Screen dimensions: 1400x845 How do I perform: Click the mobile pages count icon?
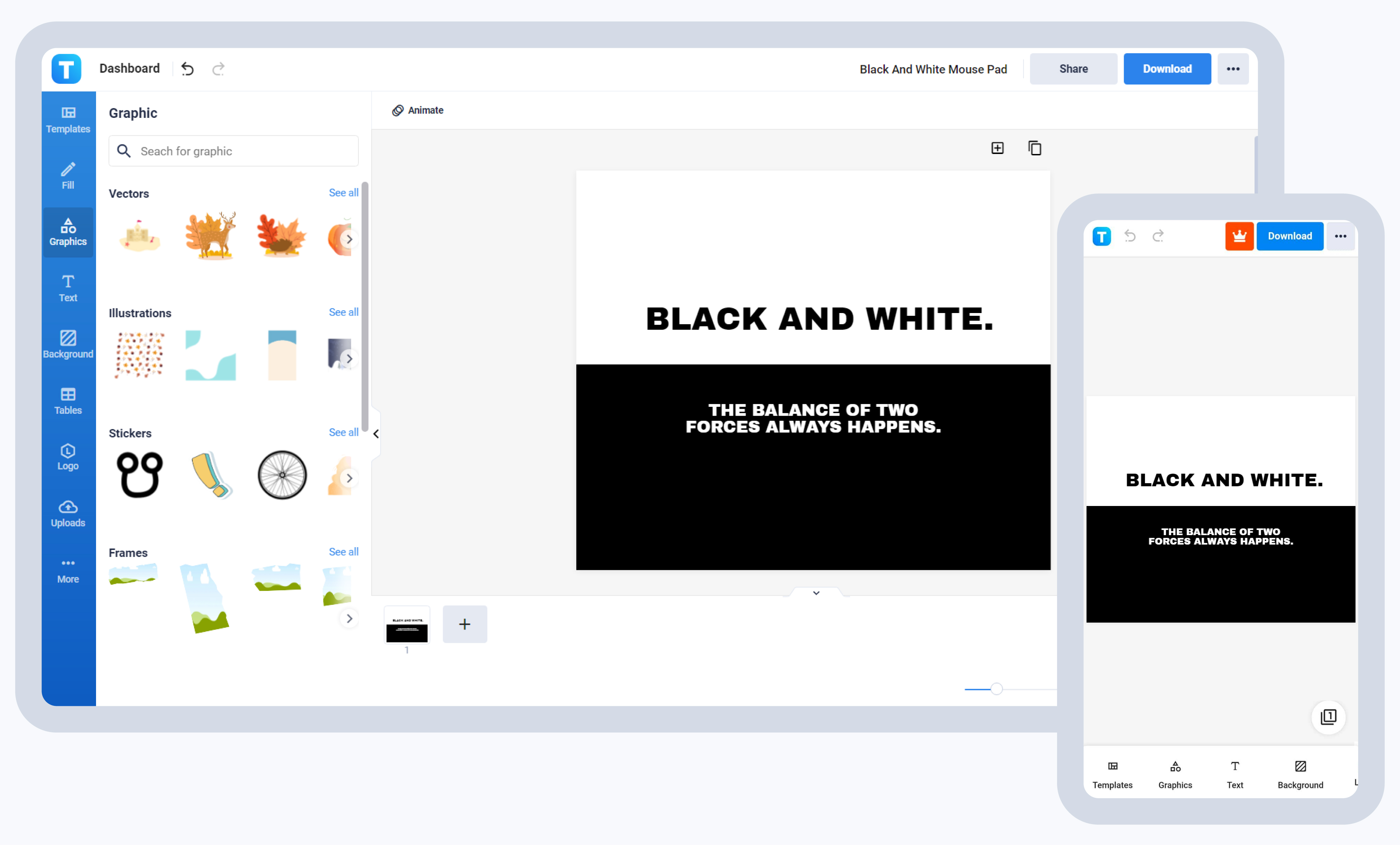(x=1328, y=717)
